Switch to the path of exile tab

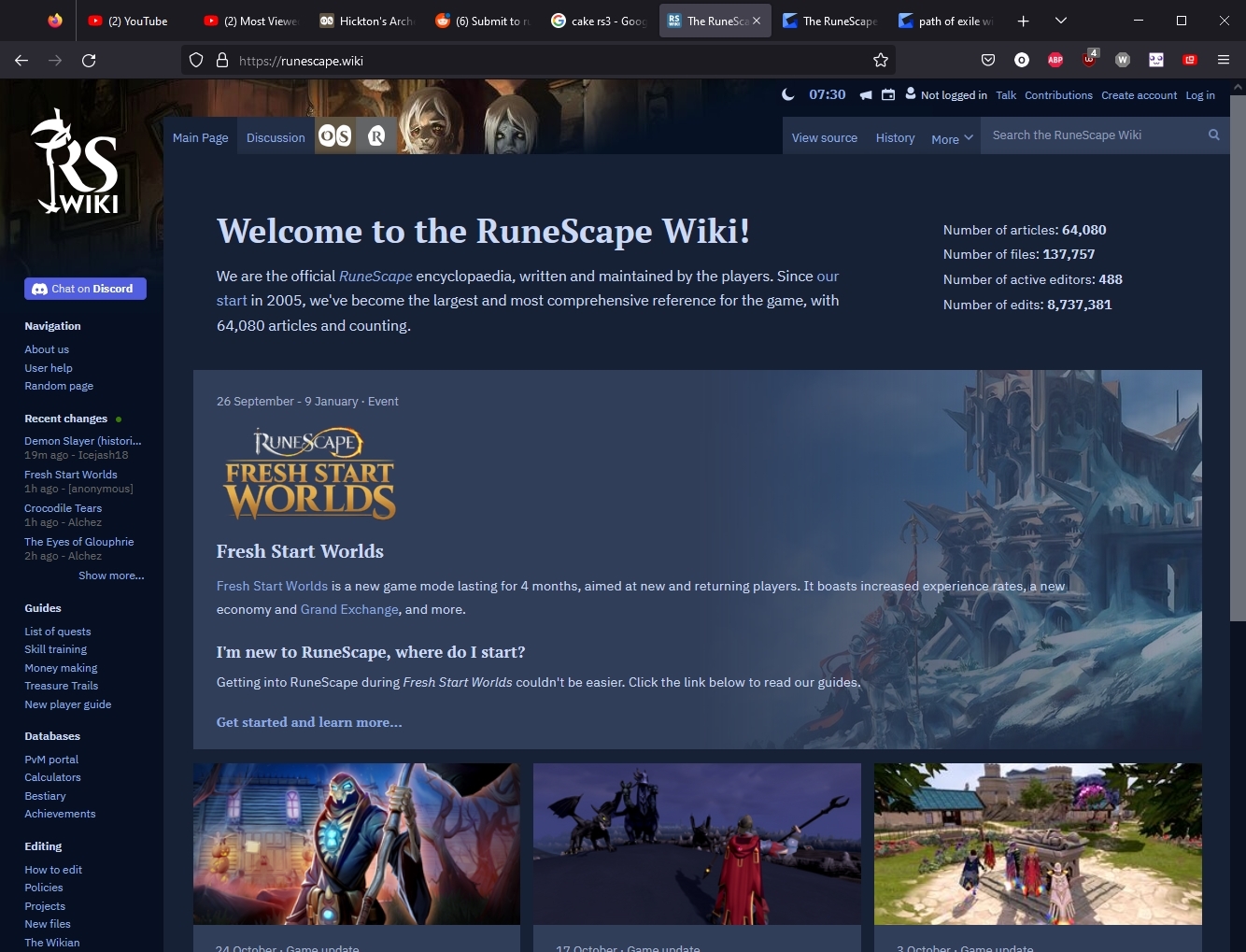pos(945,21)
